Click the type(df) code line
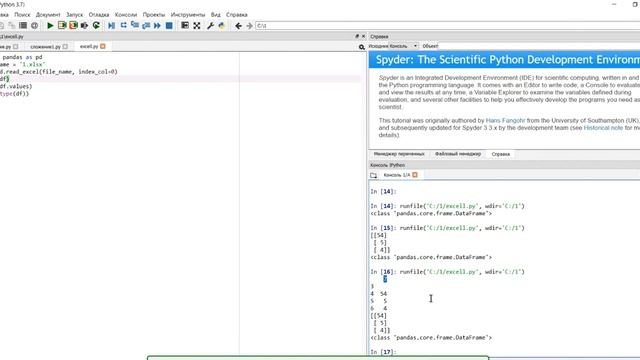640x360 pixels. (15, 94)
